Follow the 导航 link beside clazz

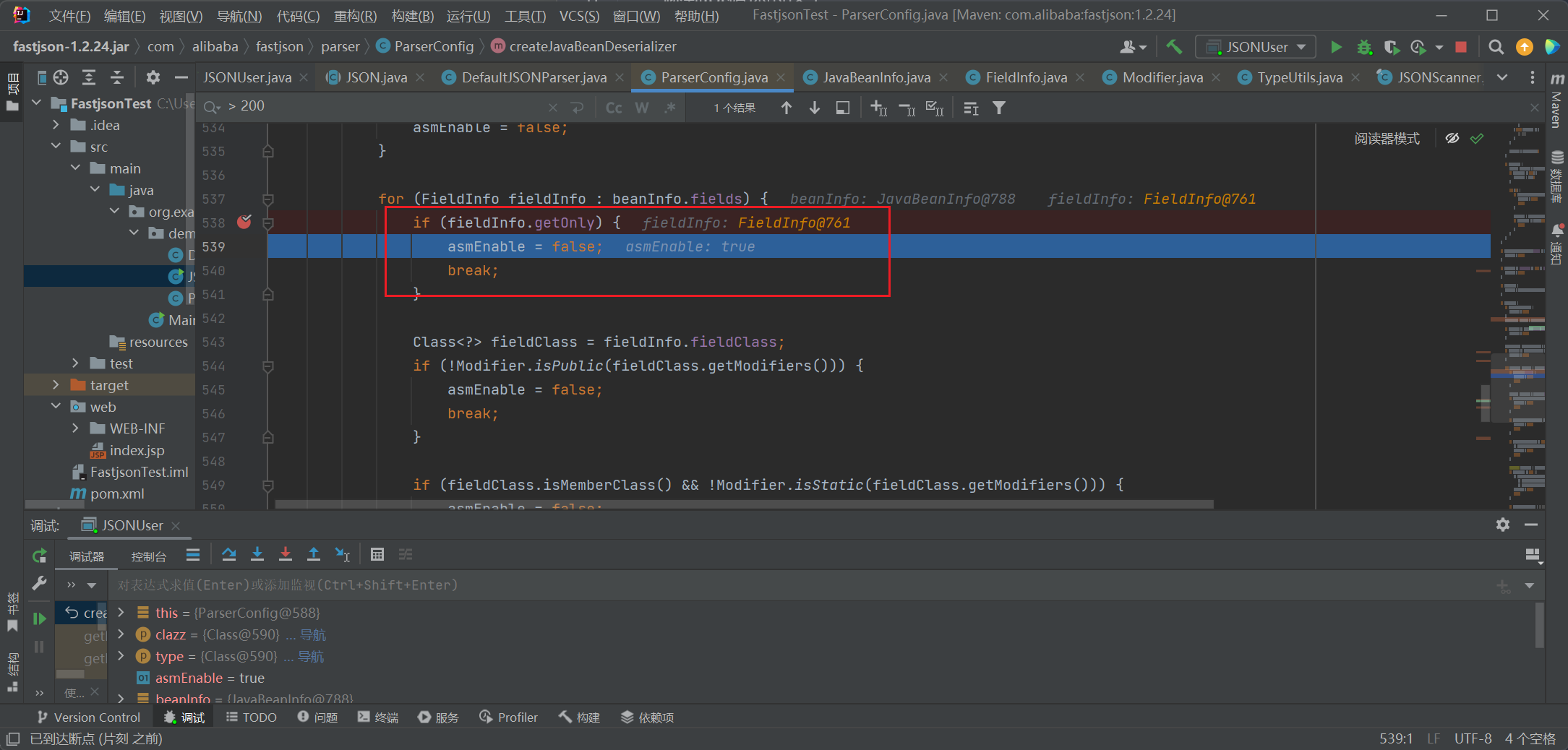(313, 634)
